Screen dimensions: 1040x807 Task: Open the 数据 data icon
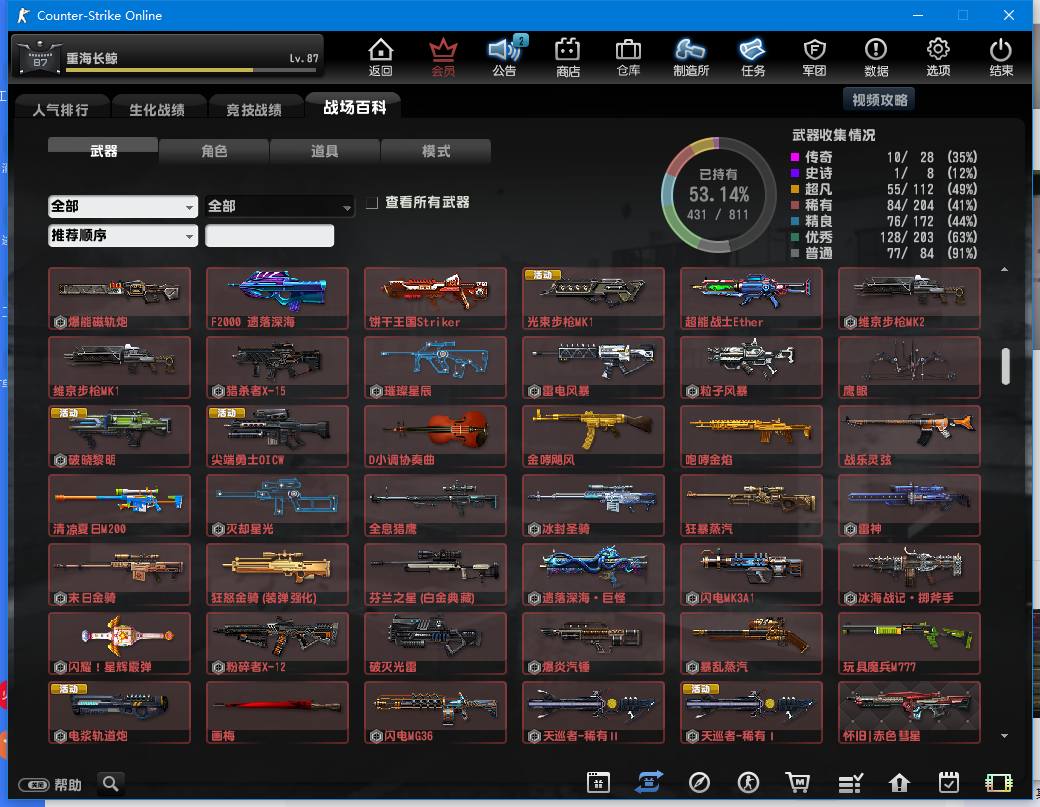[876, 57]
